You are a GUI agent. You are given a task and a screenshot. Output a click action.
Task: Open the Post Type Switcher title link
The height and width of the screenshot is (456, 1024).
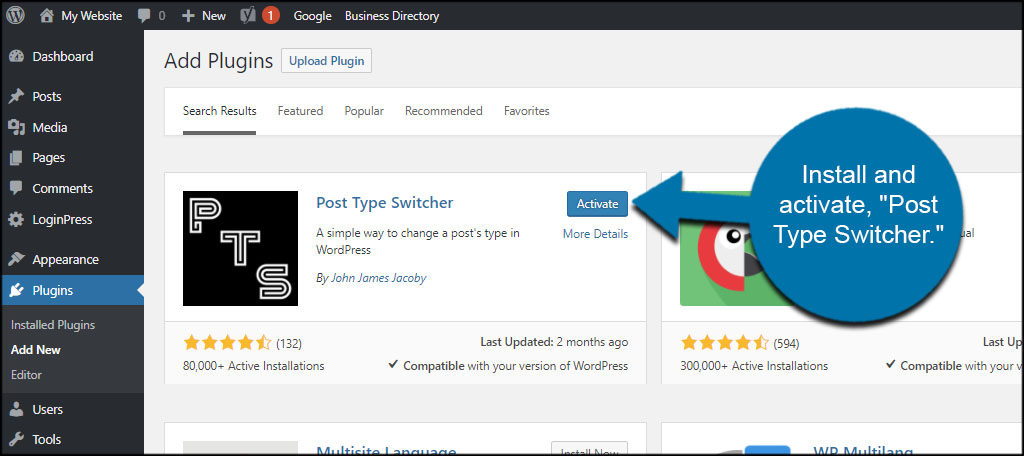pyautogui.click(x=385, y=203)
